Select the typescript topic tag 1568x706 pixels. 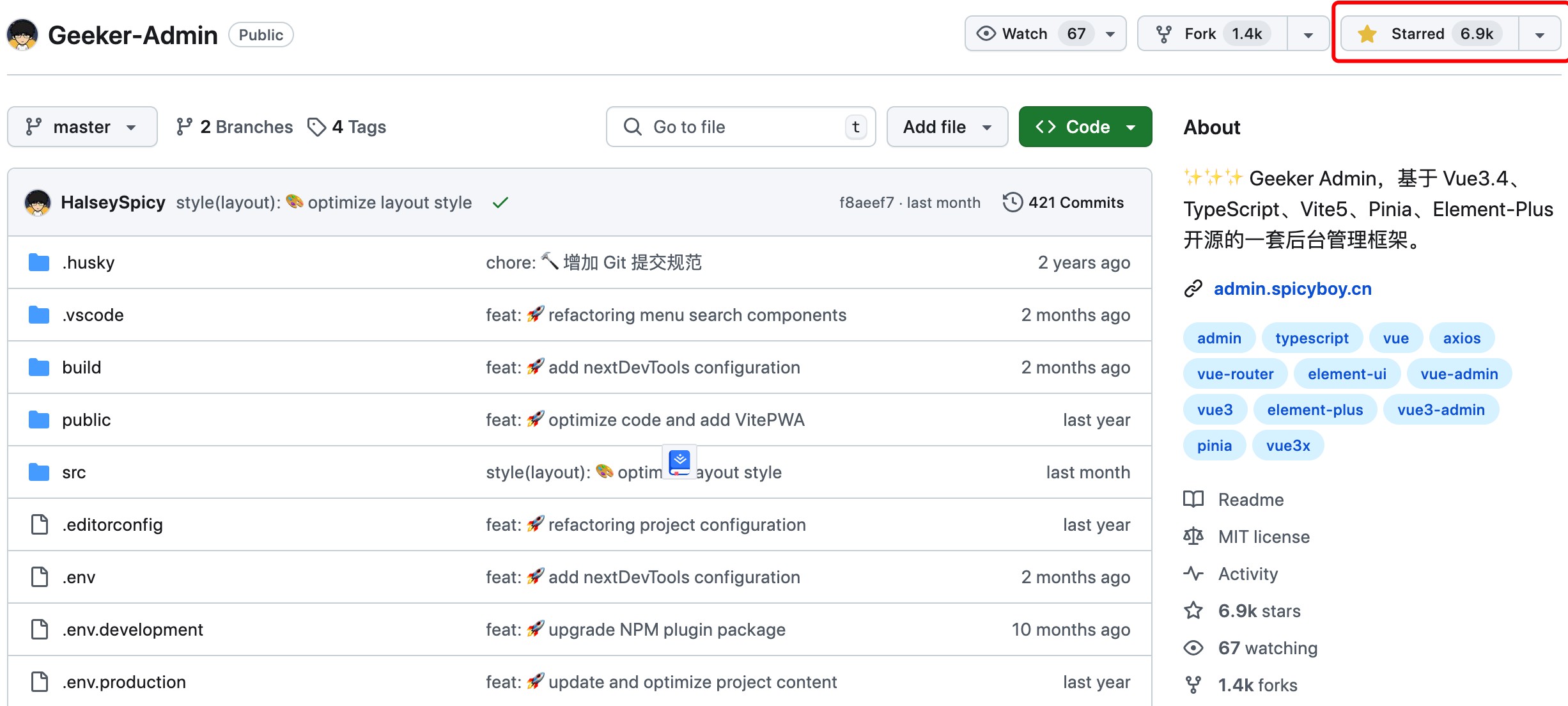pos(1312,338)
